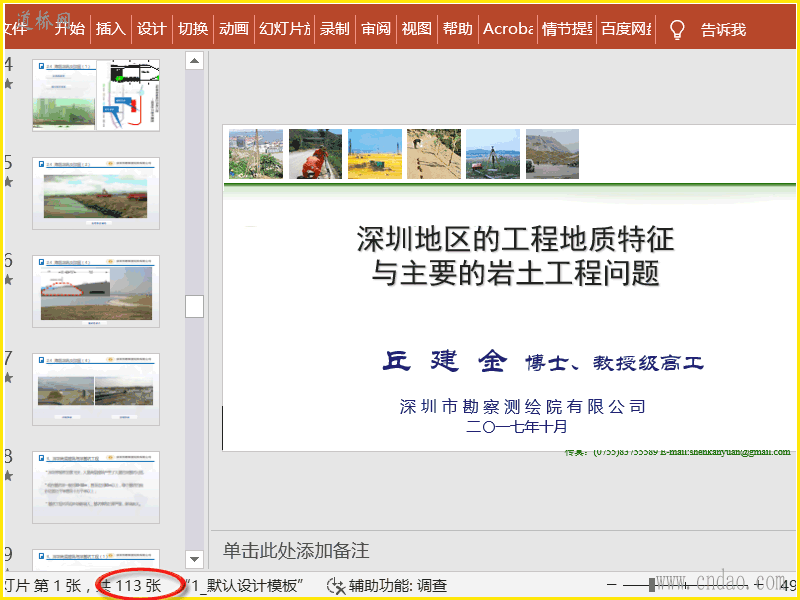The image size is (800, 600).
Task: Select slide 7 thumbnail
Action: tap(96, 389)
